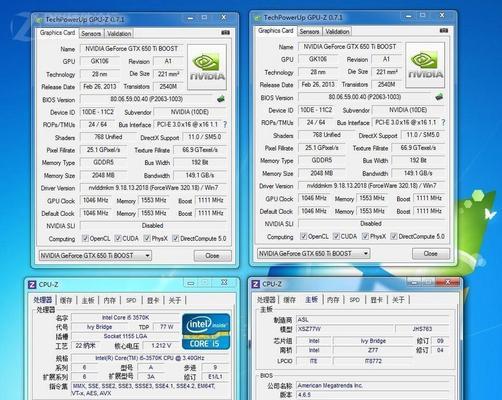The width and height of the screenshot is (502, 400).
Task: Click the Bus Interface question mark in left GPU-Z
Action: [x=225, y=124]
